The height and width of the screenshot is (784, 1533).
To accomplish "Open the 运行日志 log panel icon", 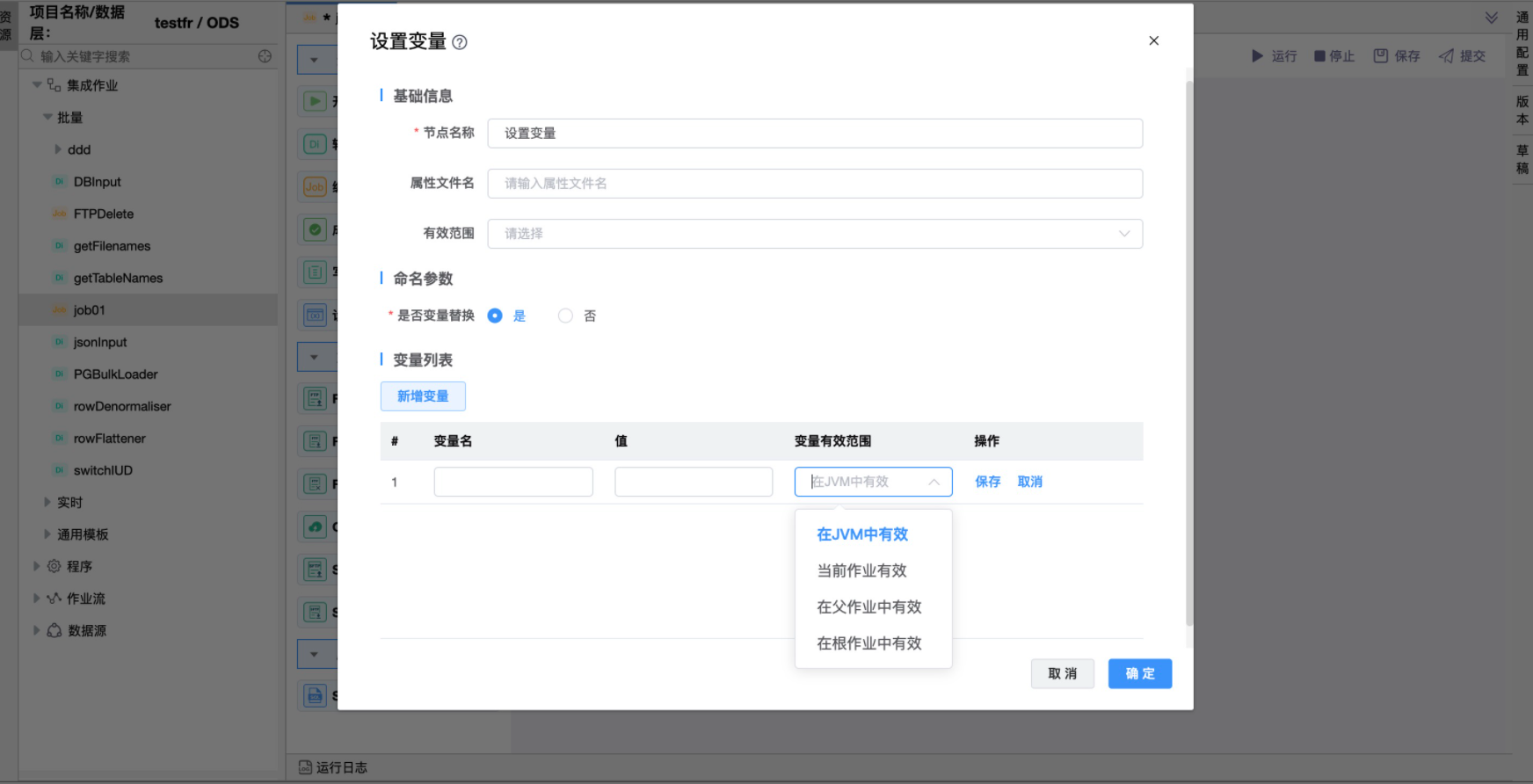I will (x=305, y=767).
